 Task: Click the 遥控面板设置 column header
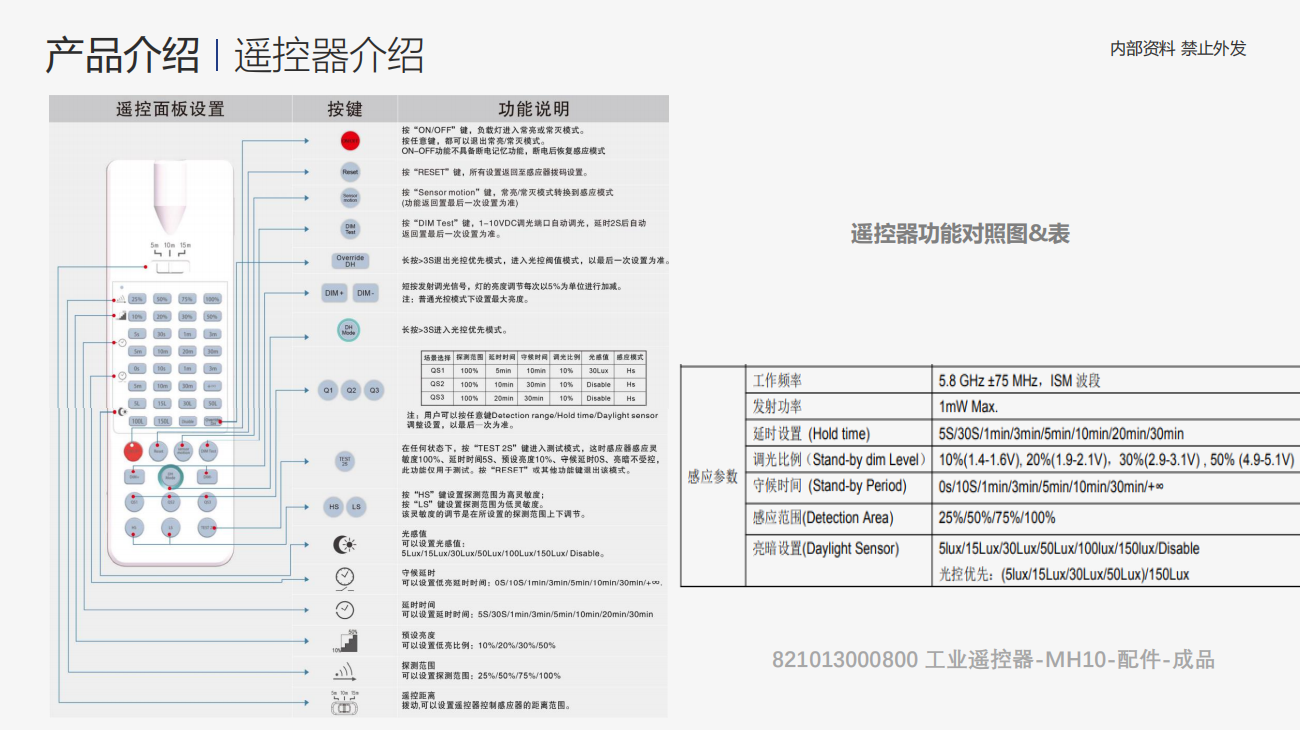tap(171, 109)
